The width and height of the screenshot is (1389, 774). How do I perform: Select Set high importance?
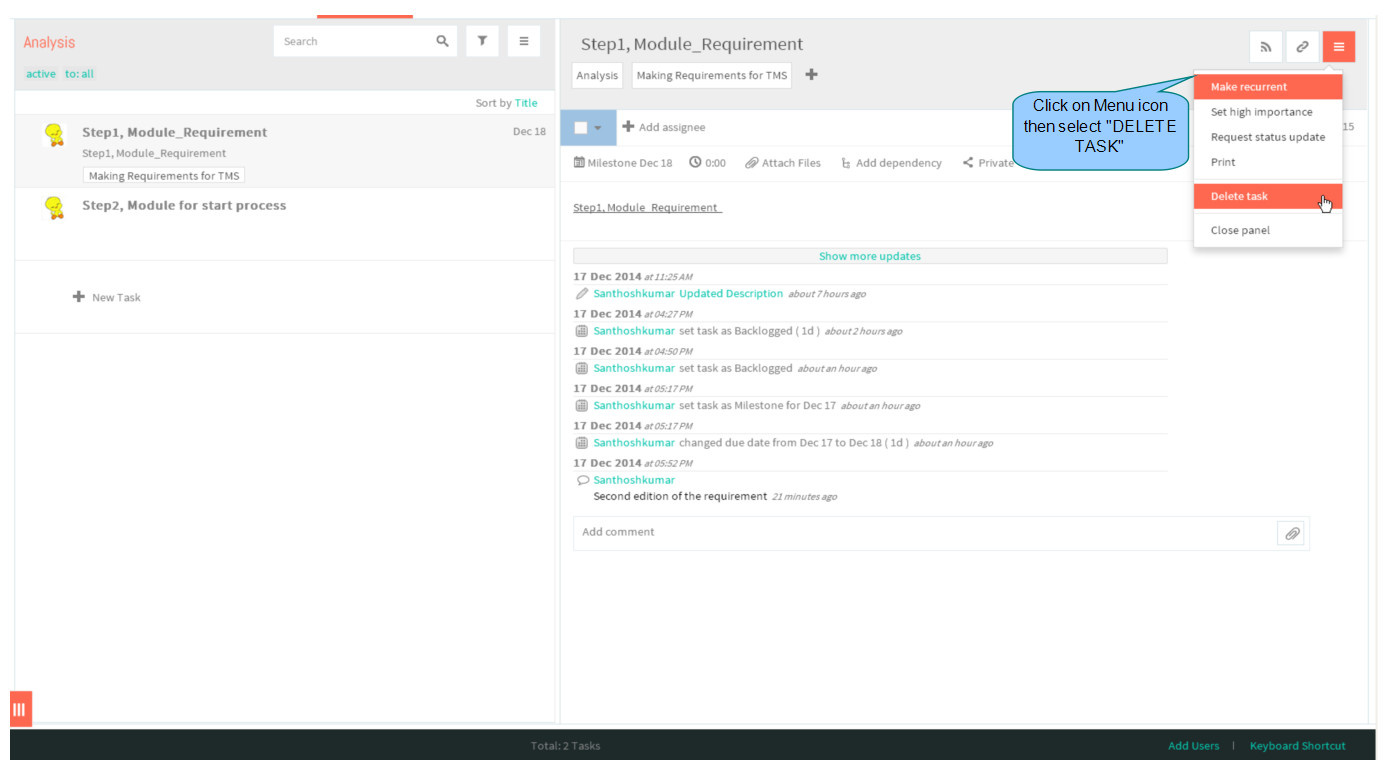point(1267,112)
